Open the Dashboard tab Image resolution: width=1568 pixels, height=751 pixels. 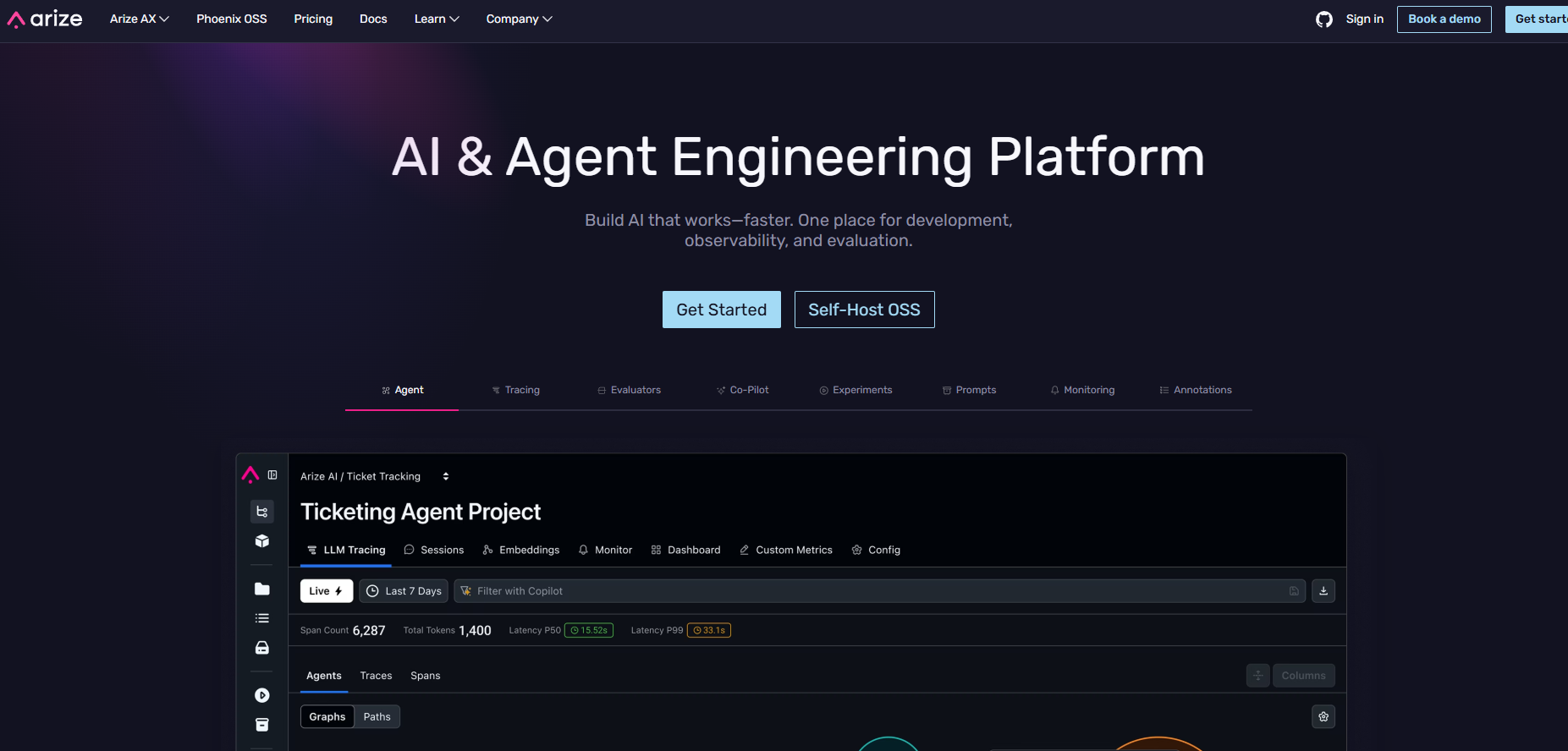tap(686, 551)
